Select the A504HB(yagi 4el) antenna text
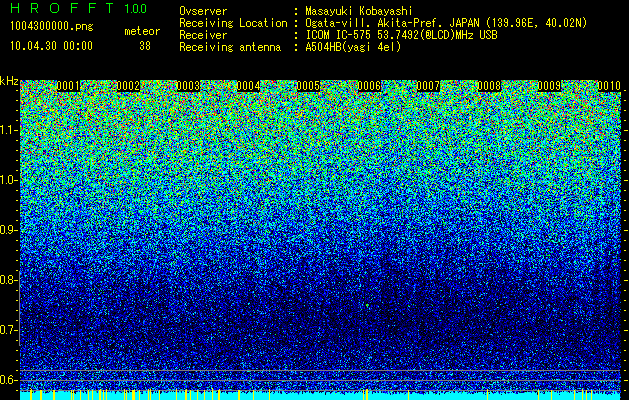 click(353, 47)
